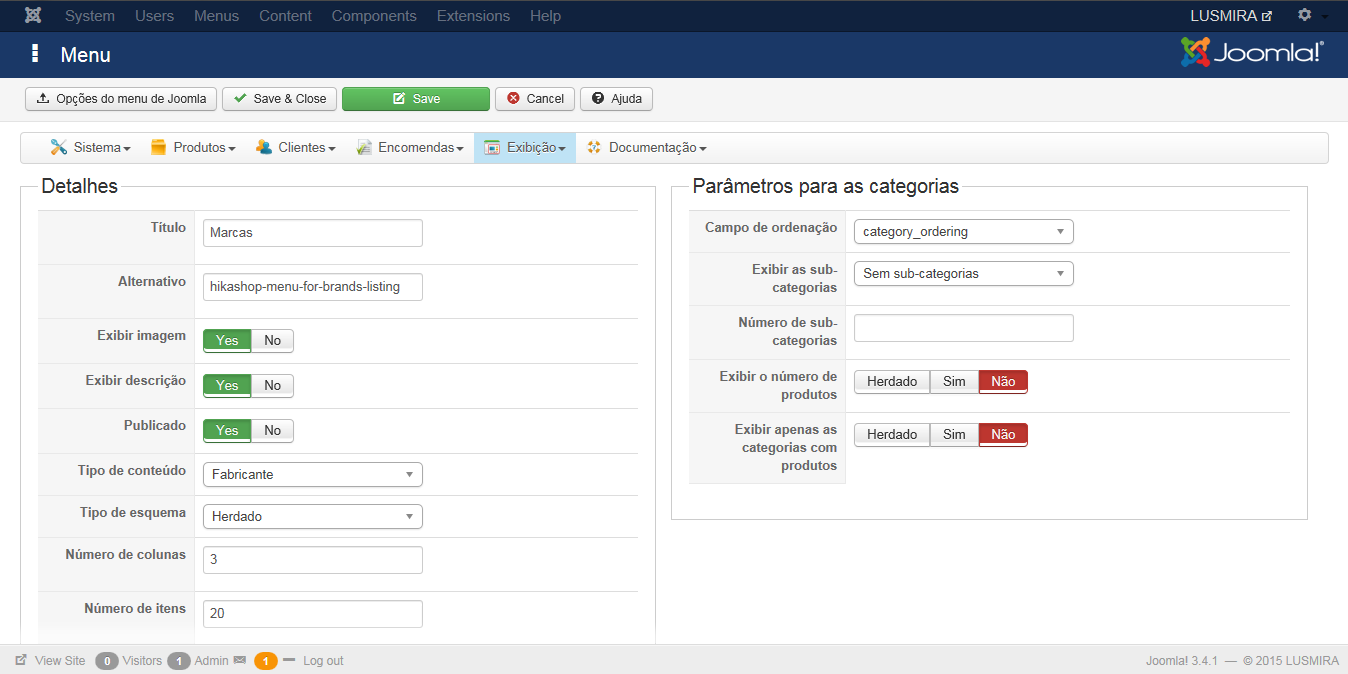Click the Admin count badge 1
Image resolution: width=1348 pixels, height=674 pixels.
(179, 661)
